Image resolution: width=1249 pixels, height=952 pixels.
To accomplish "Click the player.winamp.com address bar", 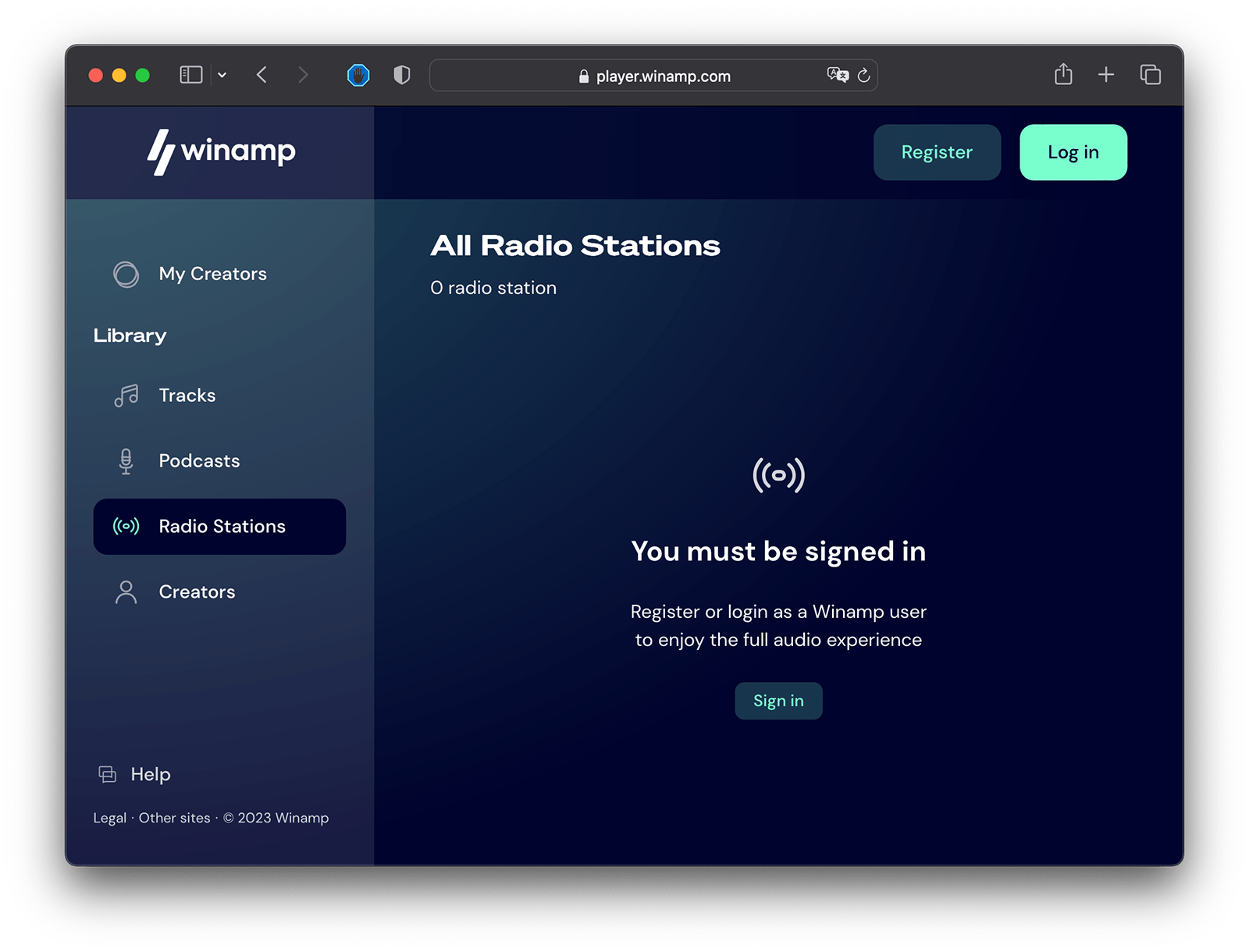I will [654, 76].
